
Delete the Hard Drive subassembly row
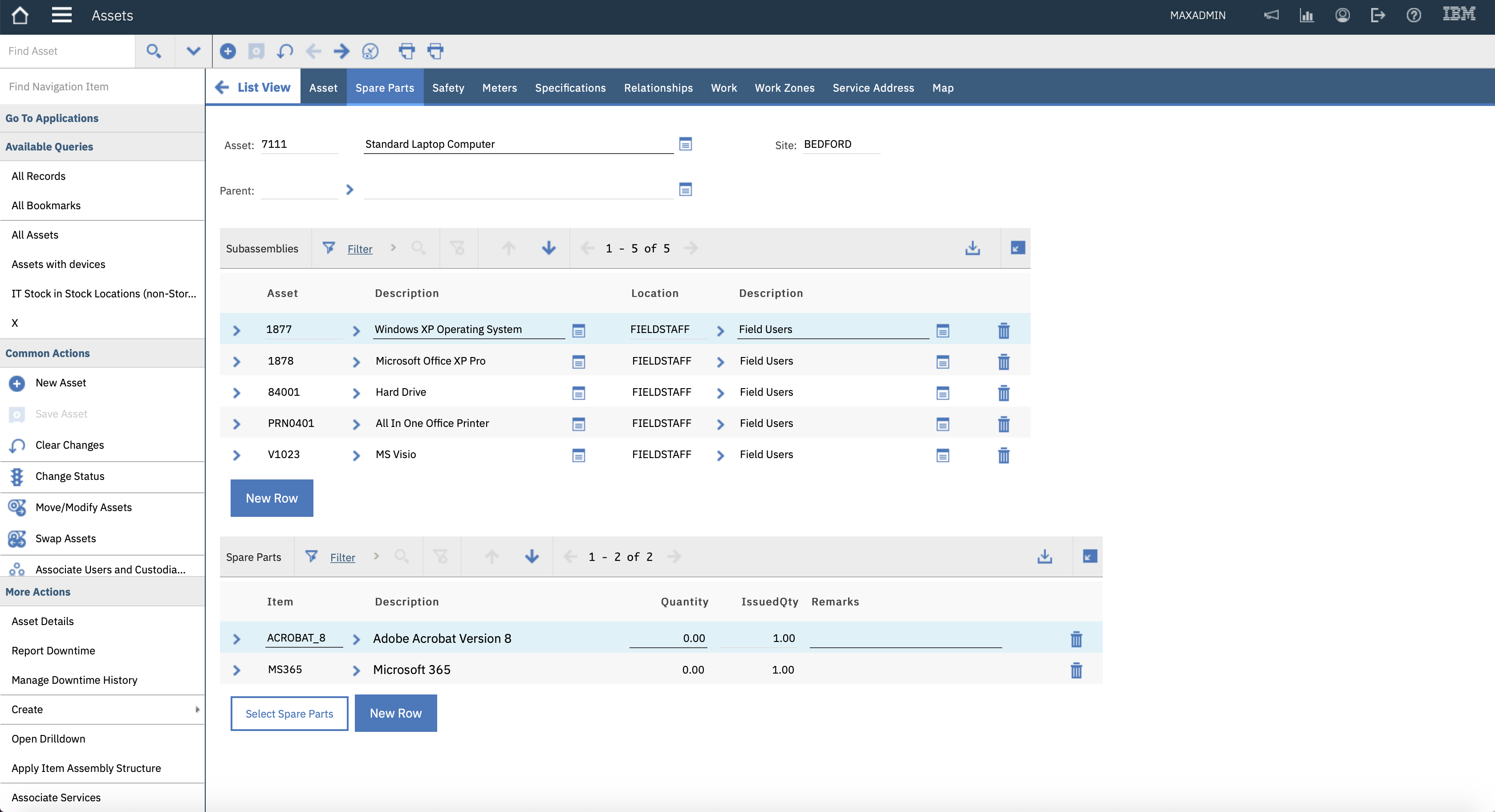coord(1003,393)
